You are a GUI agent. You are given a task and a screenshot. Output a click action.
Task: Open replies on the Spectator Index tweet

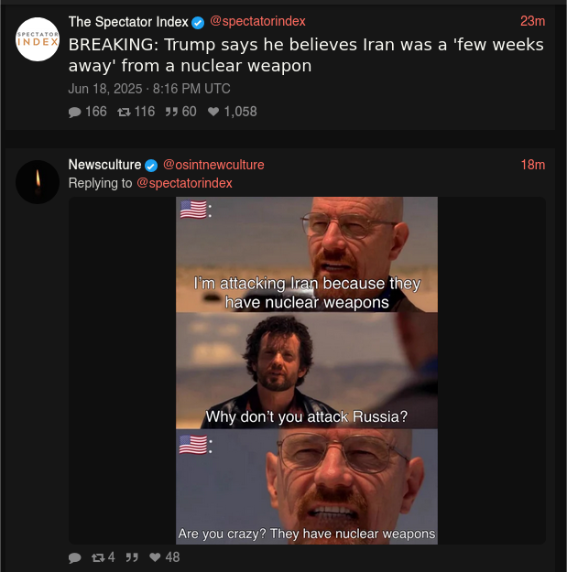[x=74, y=112]
